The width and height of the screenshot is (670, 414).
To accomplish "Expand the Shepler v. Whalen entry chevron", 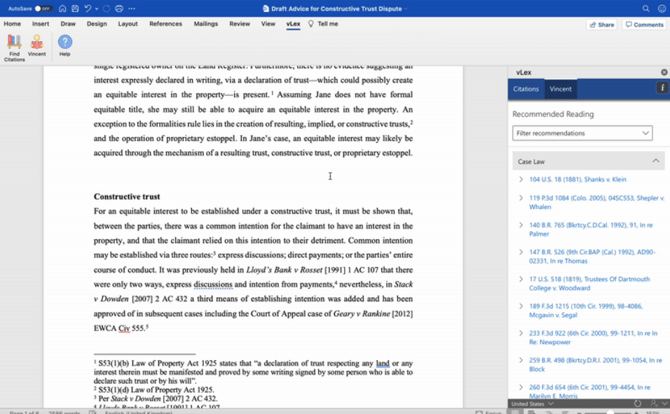I will pyautogui.click(x=521, y=198).
